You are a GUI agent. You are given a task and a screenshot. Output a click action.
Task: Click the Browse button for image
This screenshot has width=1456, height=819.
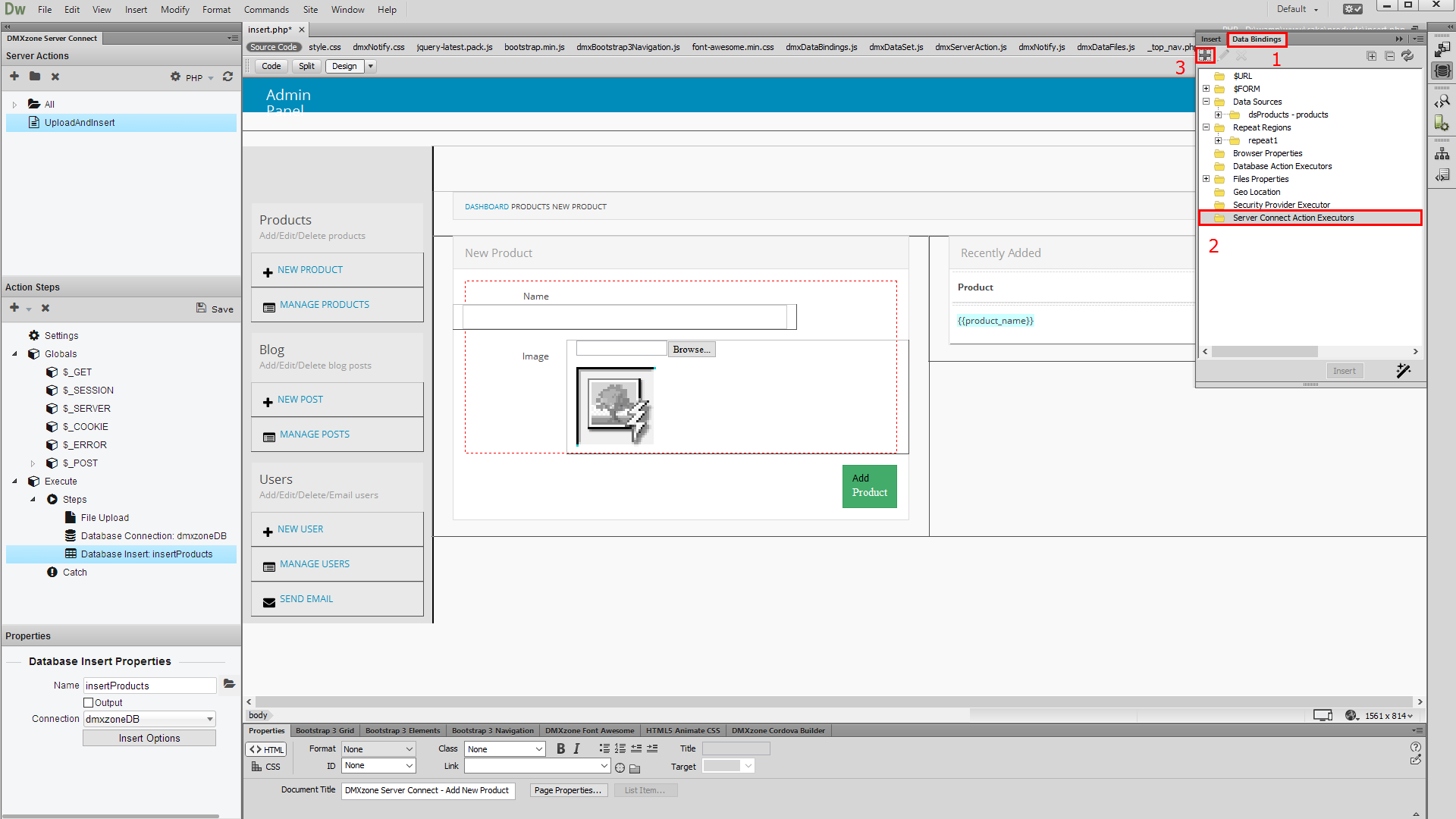coord(692,350)
